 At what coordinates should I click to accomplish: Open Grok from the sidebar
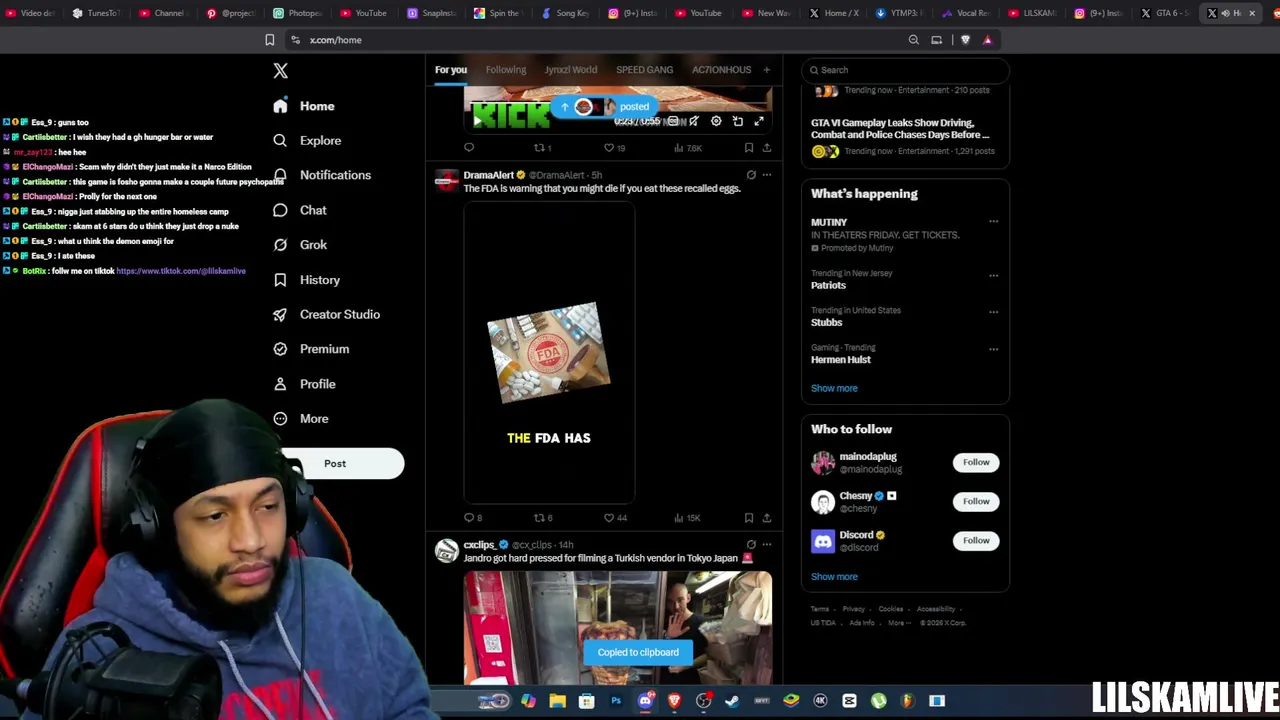tap(300, 245)
